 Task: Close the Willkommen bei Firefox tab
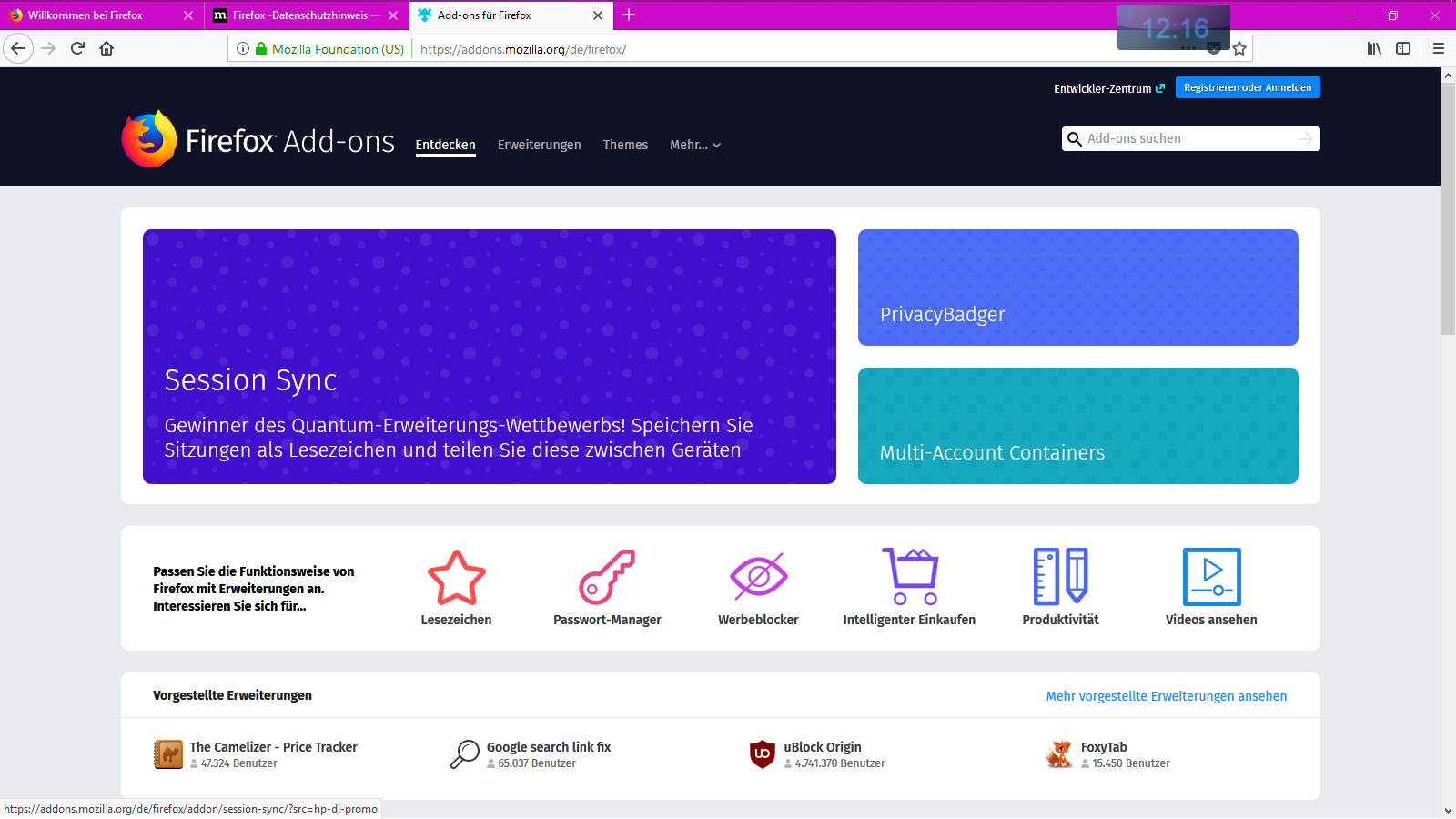click(188, 15)
